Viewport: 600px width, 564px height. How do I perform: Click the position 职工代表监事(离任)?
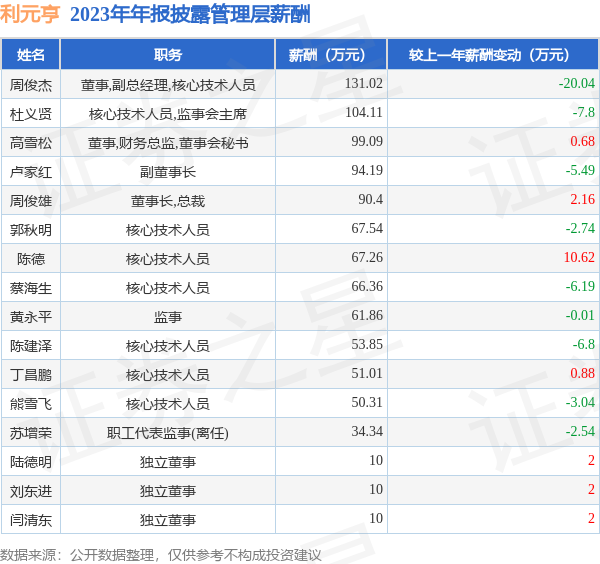[x=168, y=433]
